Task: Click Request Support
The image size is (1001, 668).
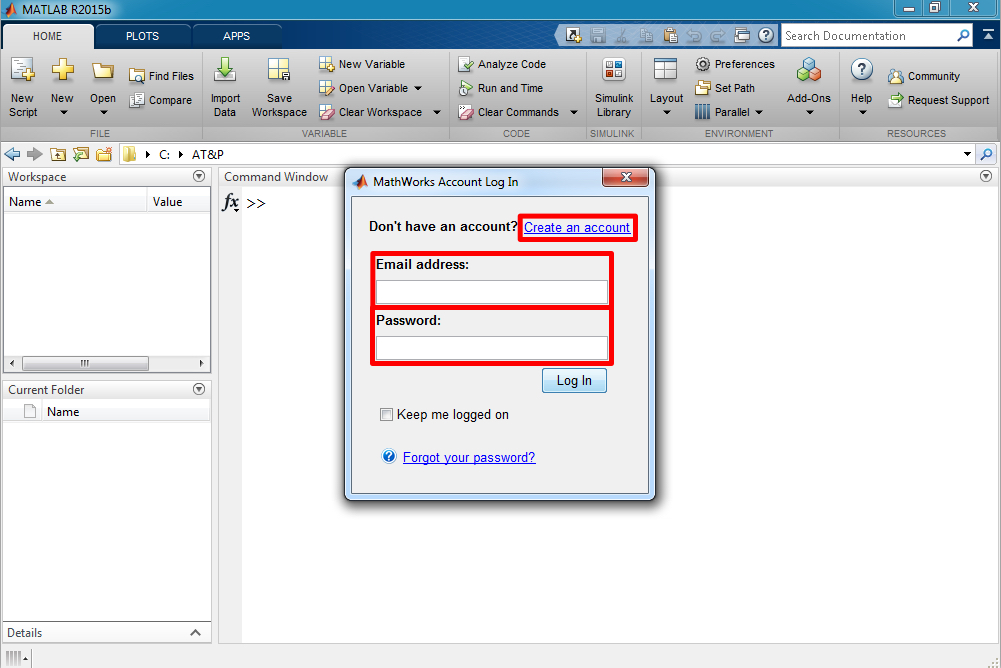Action: tap(939, 100)
